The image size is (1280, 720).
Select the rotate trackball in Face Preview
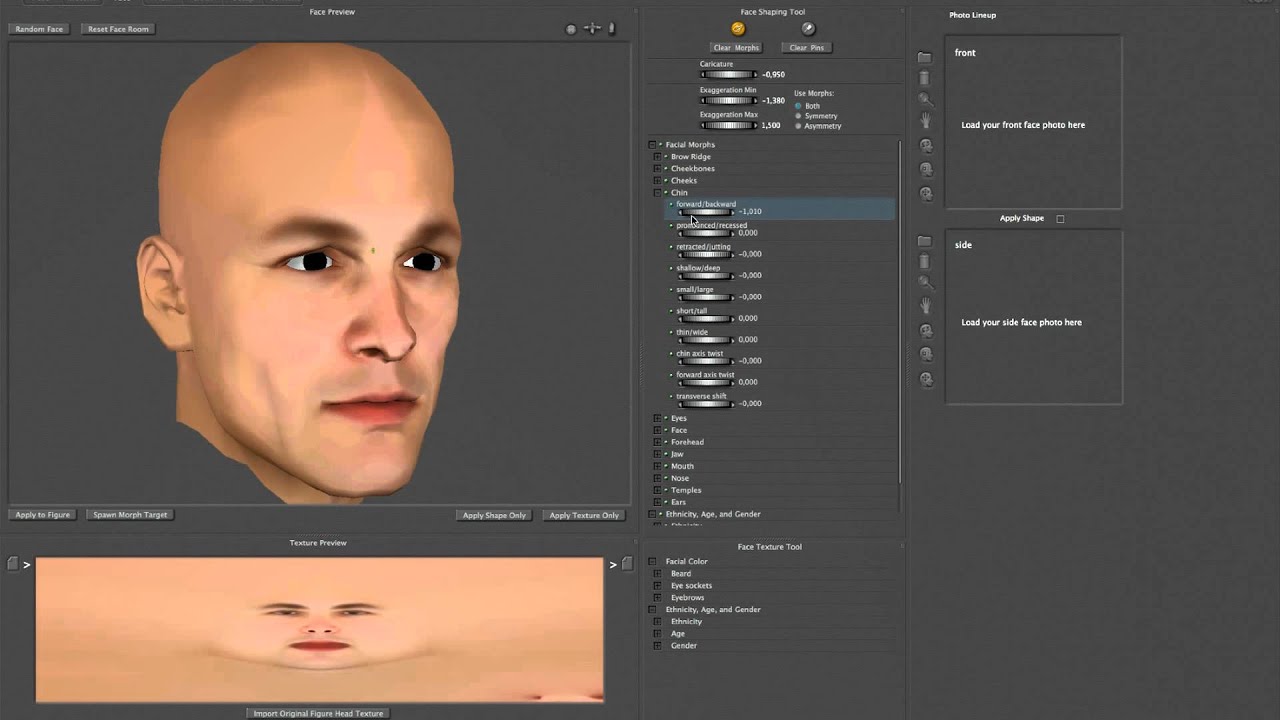pyautogui.click(x=571, y=29)
